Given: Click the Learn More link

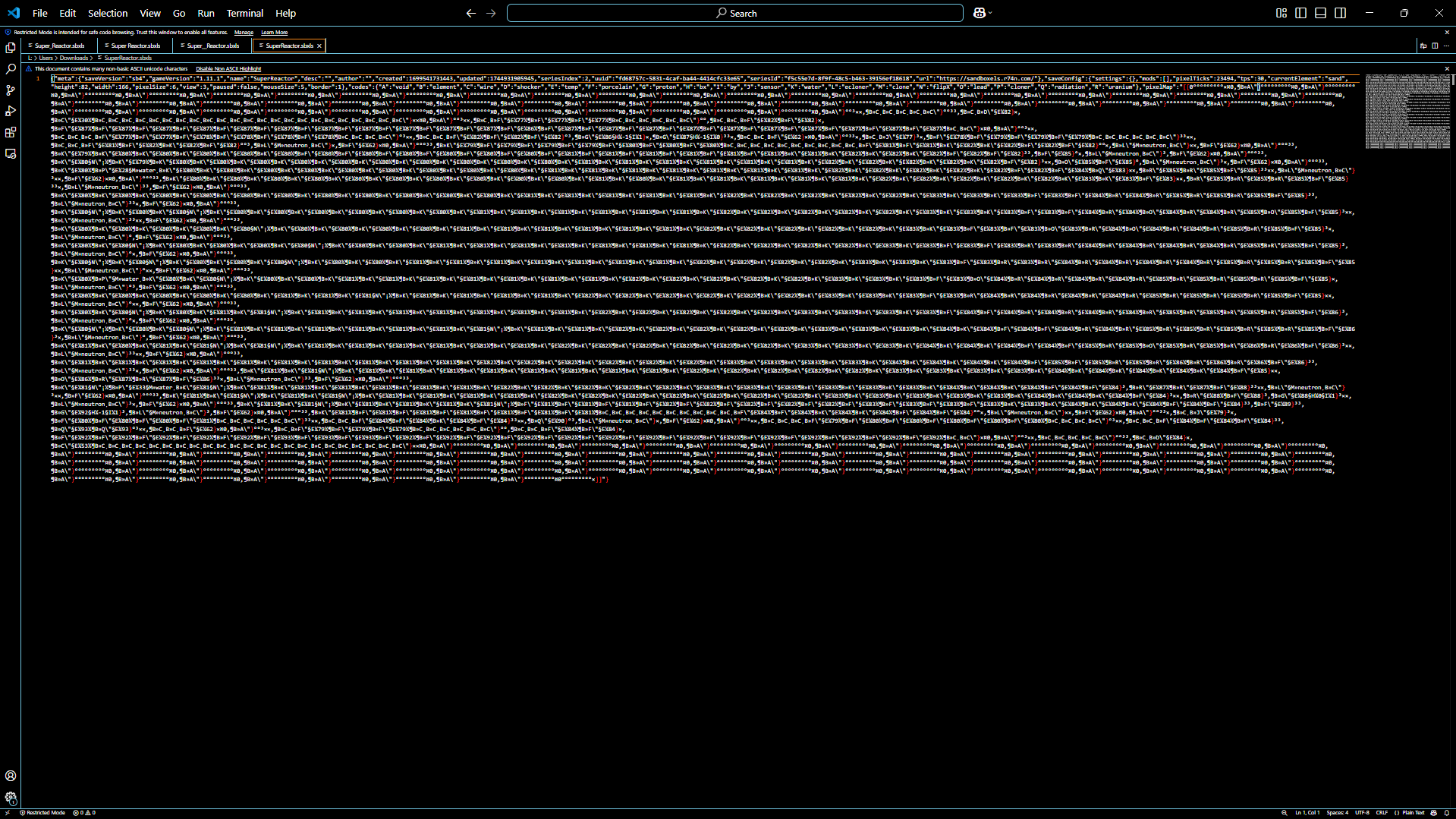Looking at the screenshot, I should click(x=275, y=33).
